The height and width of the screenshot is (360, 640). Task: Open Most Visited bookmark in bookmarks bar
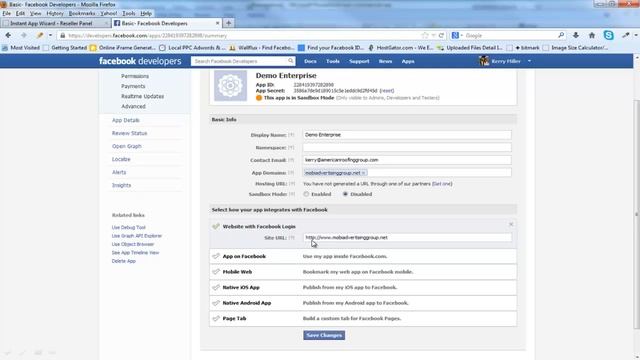tap(21, 48)
